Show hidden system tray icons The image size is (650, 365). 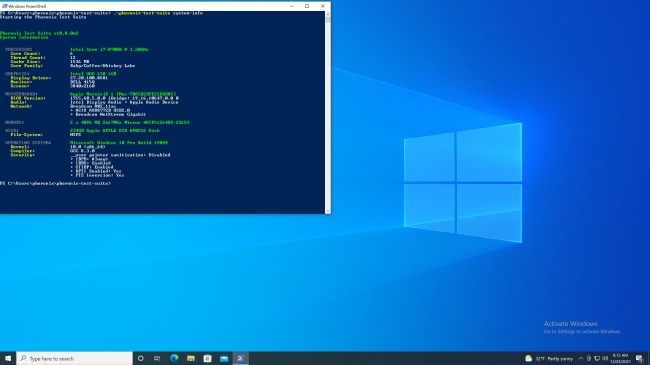580,358
